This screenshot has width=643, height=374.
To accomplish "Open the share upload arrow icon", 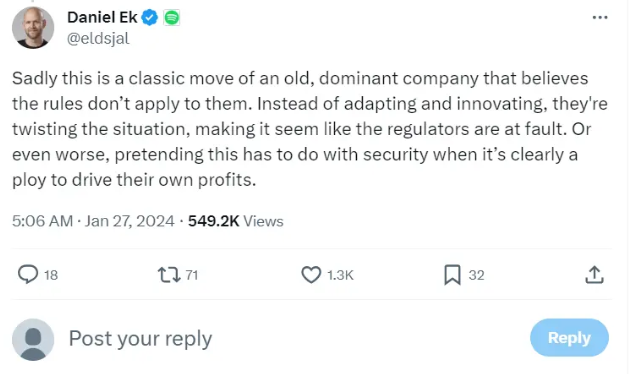I will 594,274.
